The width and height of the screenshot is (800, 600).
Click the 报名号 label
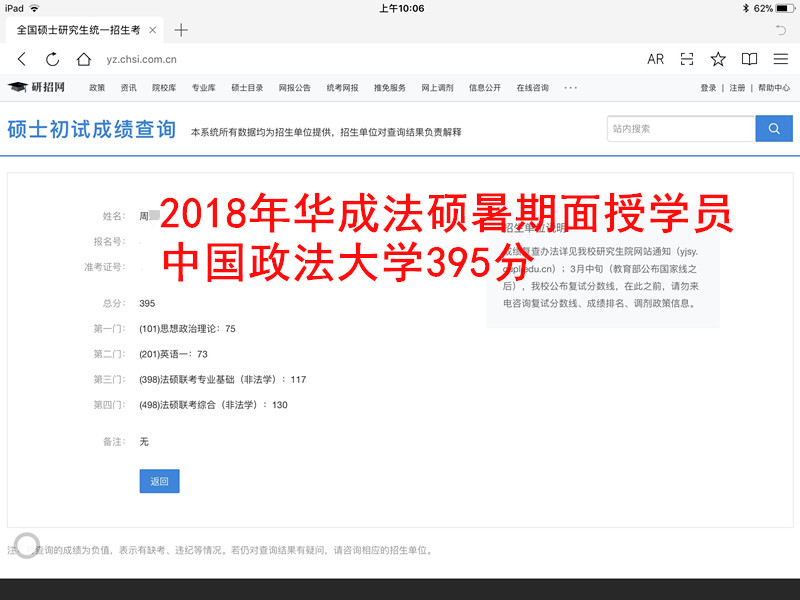pyautogui.click(x=109, y=241)
